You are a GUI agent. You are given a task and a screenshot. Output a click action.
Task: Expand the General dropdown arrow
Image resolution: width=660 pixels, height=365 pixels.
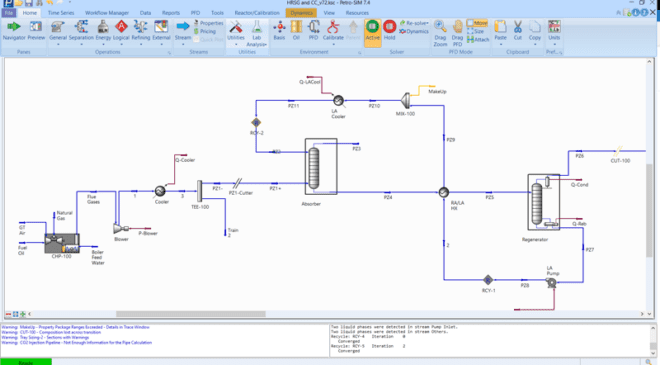click(58, 44)
